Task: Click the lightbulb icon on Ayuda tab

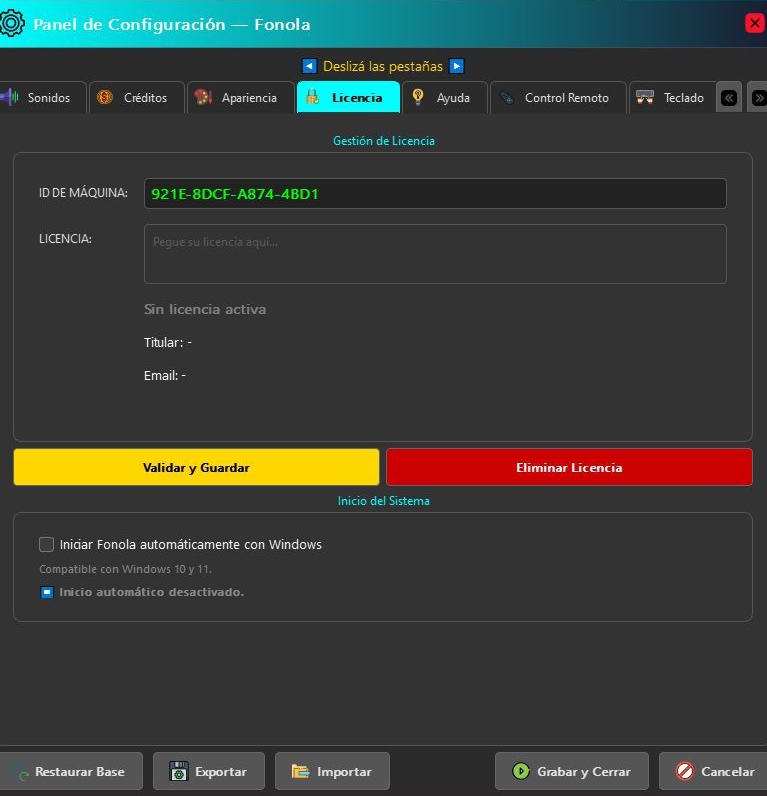Action: pyautogui.click(x=418, y=97)
